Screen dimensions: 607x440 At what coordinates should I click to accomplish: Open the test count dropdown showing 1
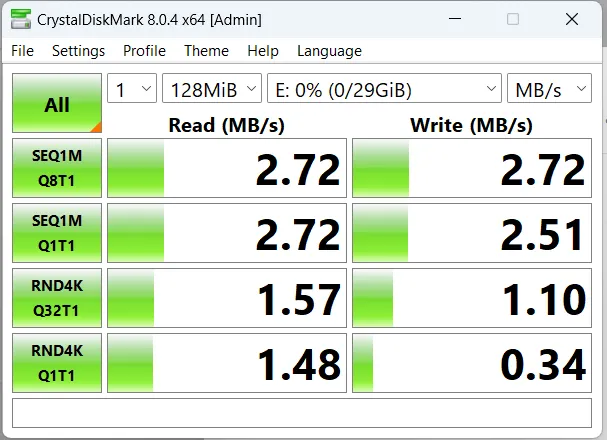point(131,89)
